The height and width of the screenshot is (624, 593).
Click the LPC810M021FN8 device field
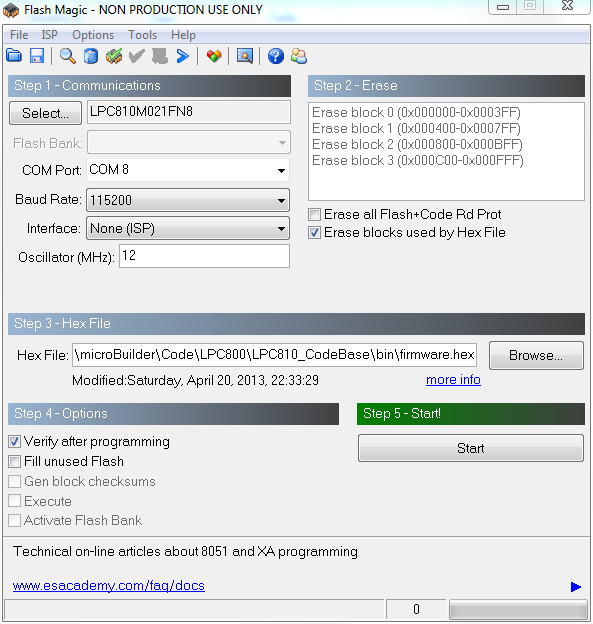189,112
